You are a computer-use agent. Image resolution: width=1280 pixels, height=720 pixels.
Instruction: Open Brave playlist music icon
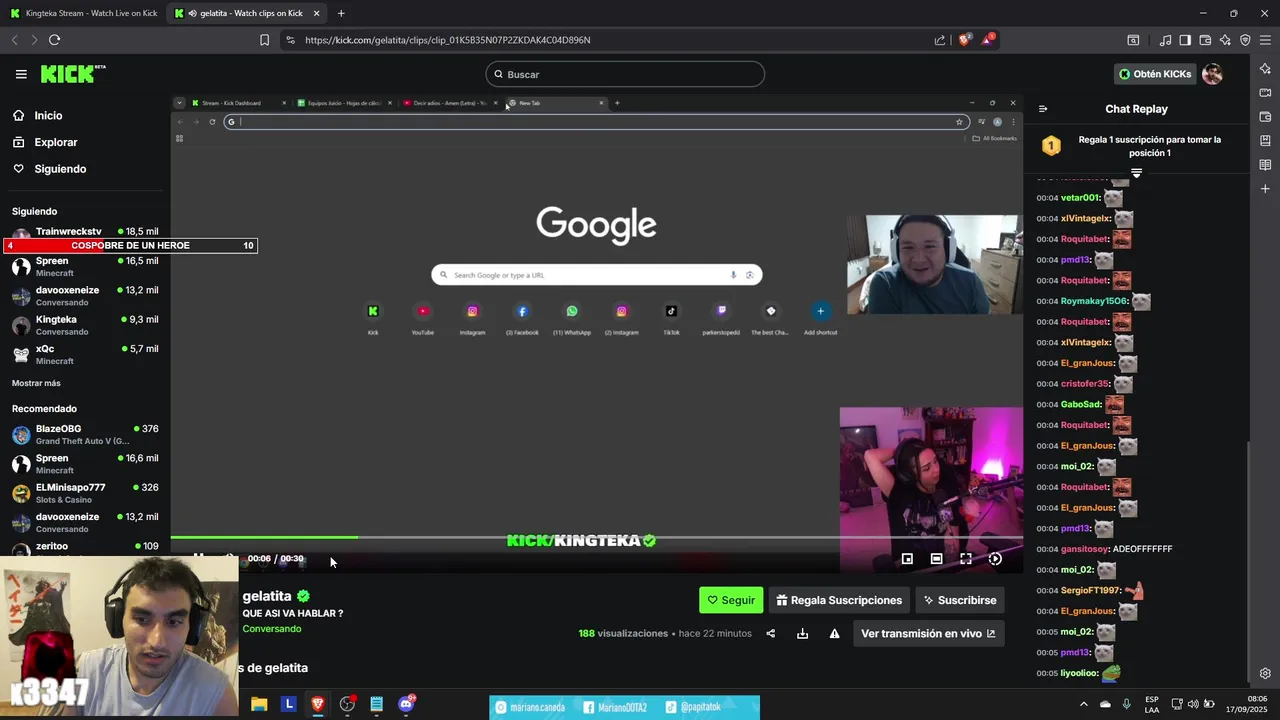(x=1165, y=40)
